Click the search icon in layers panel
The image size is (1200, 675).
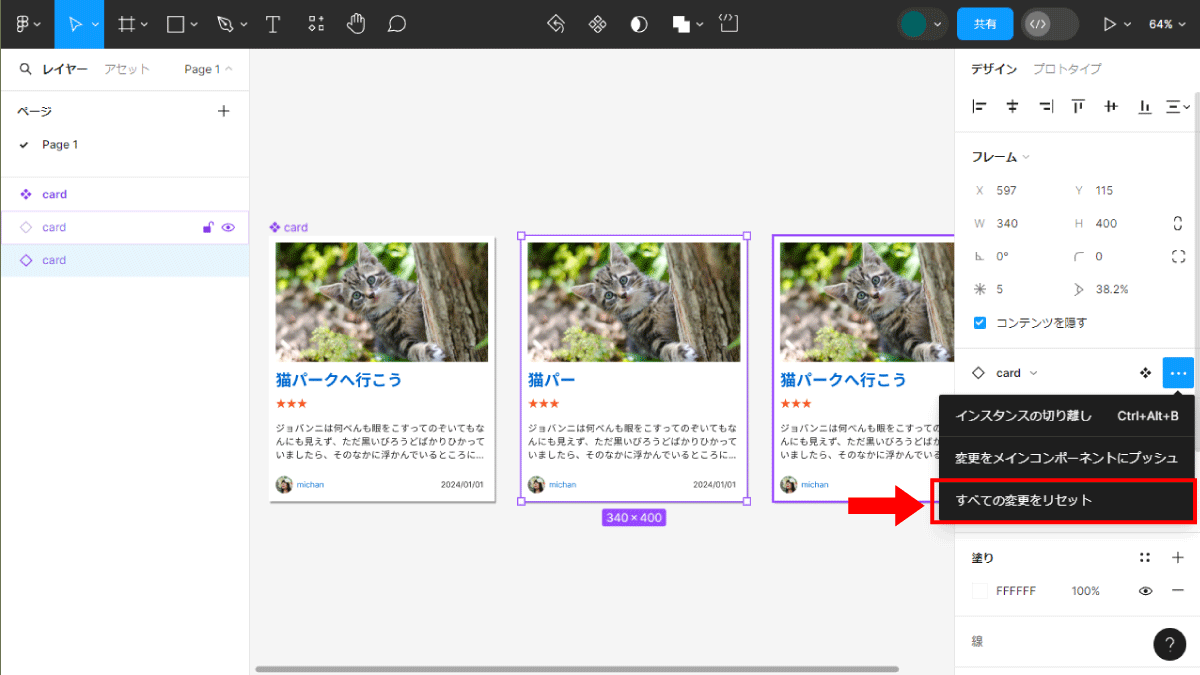26,69
